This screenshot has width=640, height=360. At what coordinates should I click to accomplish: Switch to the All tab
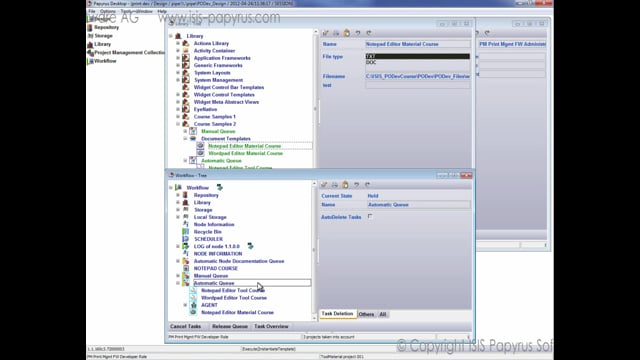coord(383,314)
